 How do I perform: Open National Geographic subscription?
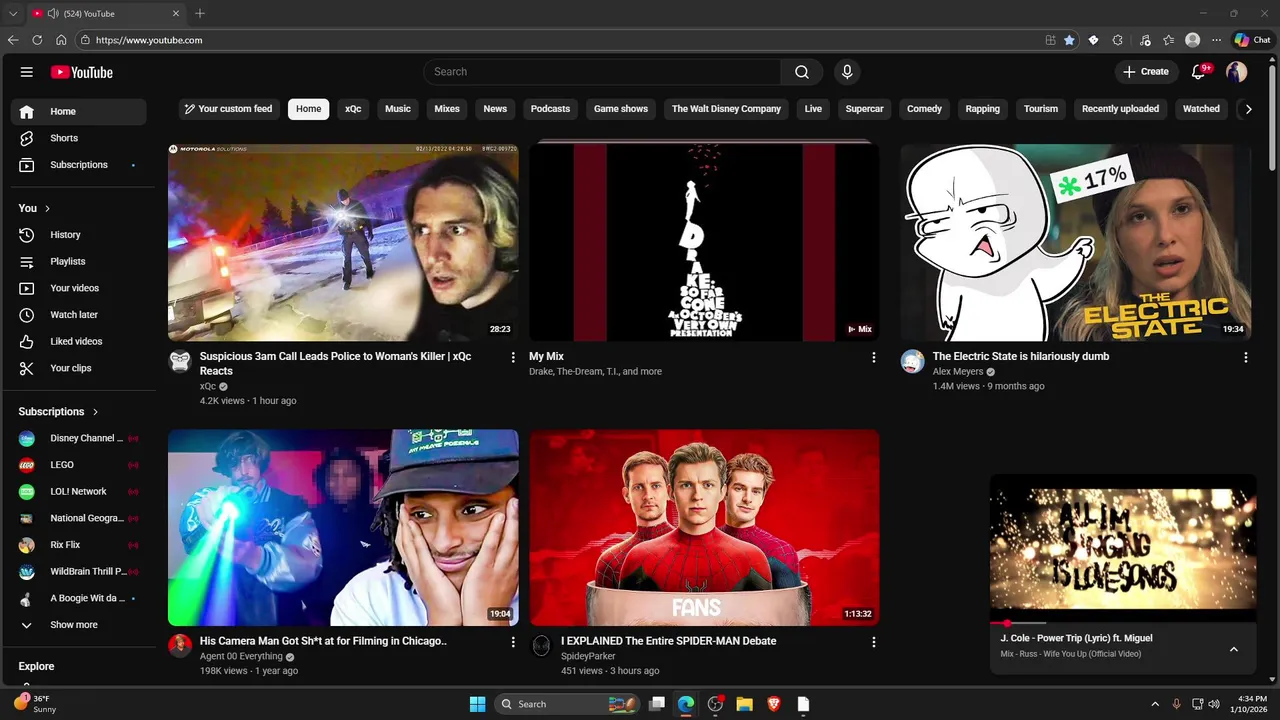(79, 518)
